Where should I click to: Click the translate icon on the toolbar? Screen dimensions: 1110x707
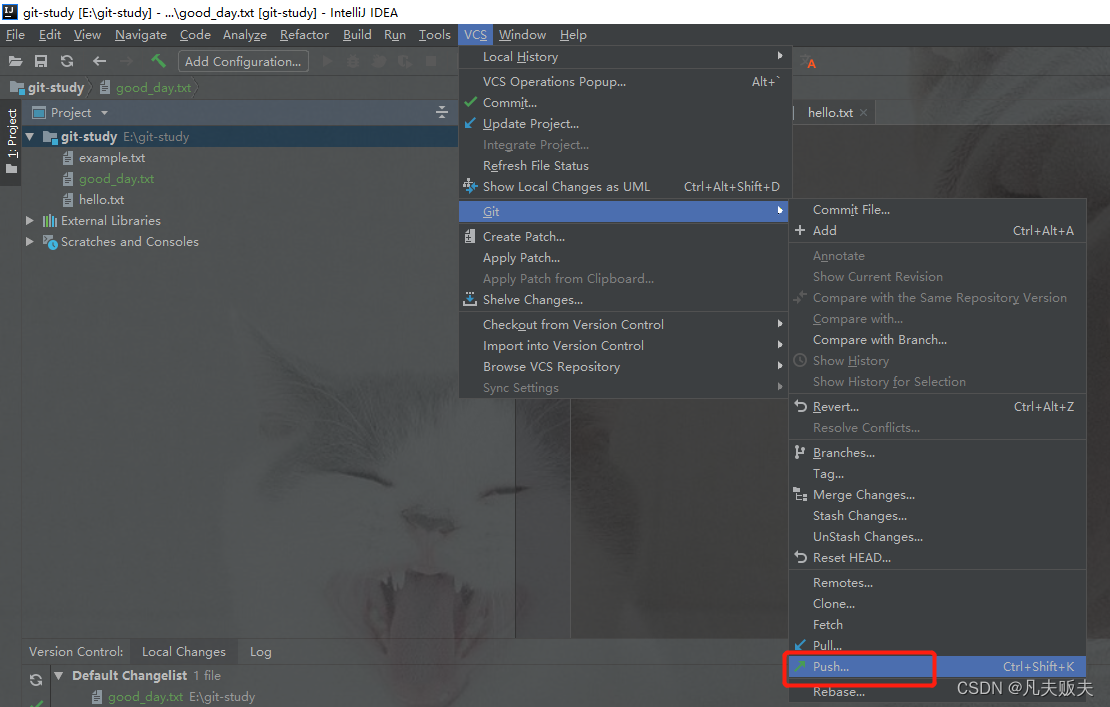point(808,62)
